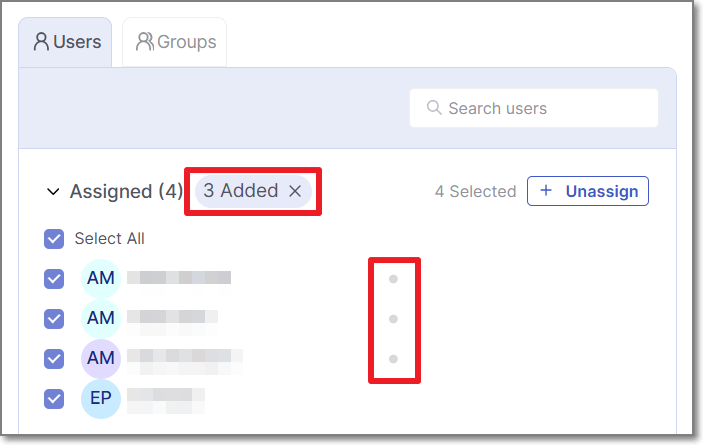
Task: Click the plus icon on Unassign
Action: 545,191
